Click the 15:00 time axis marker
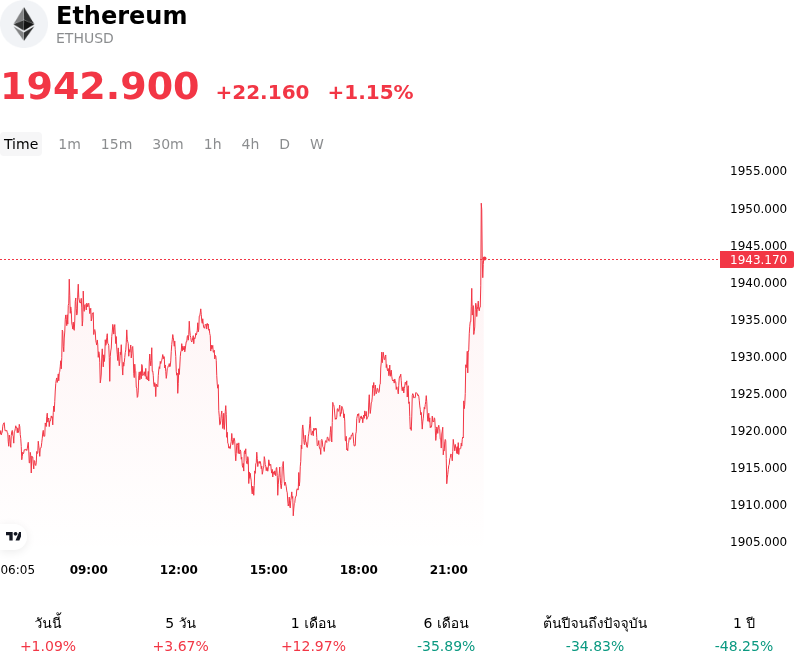Image resolution: width=800 pixels, height=666 pixels. pos(268,570)
